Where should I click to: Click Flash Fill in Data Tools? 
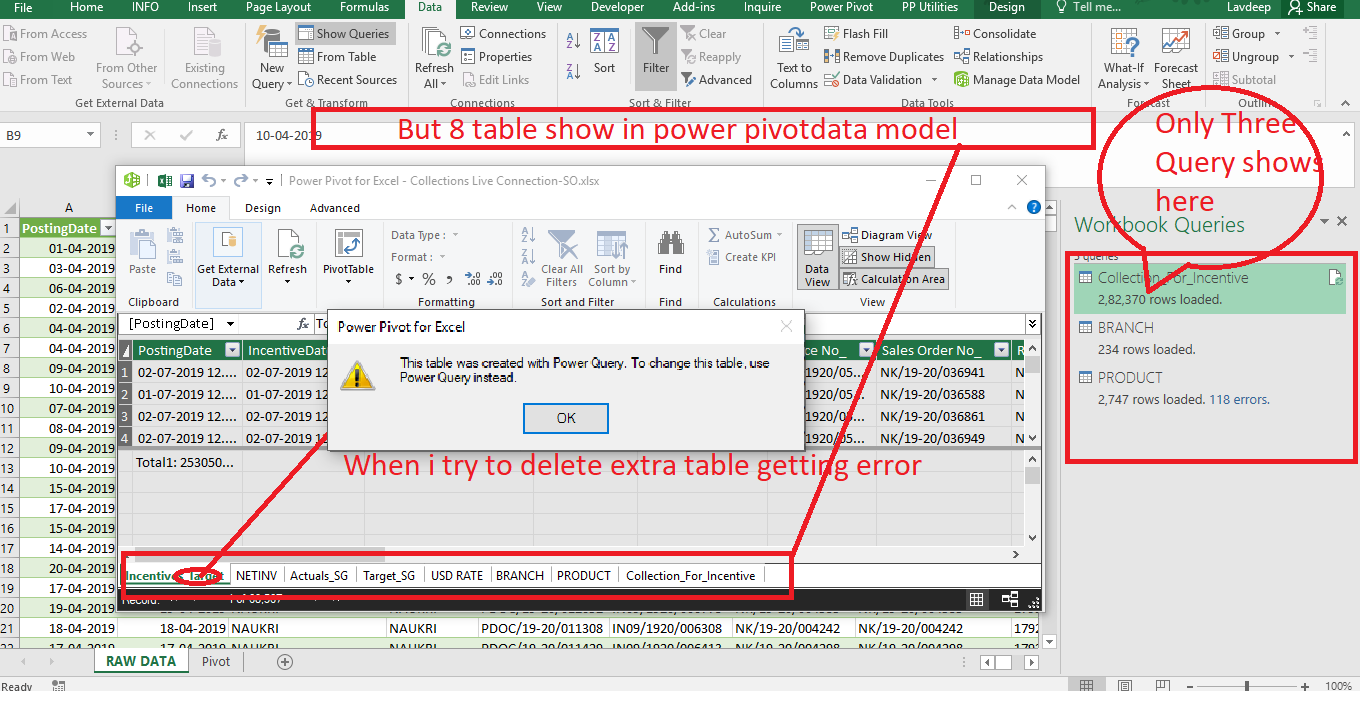(857, 33)
